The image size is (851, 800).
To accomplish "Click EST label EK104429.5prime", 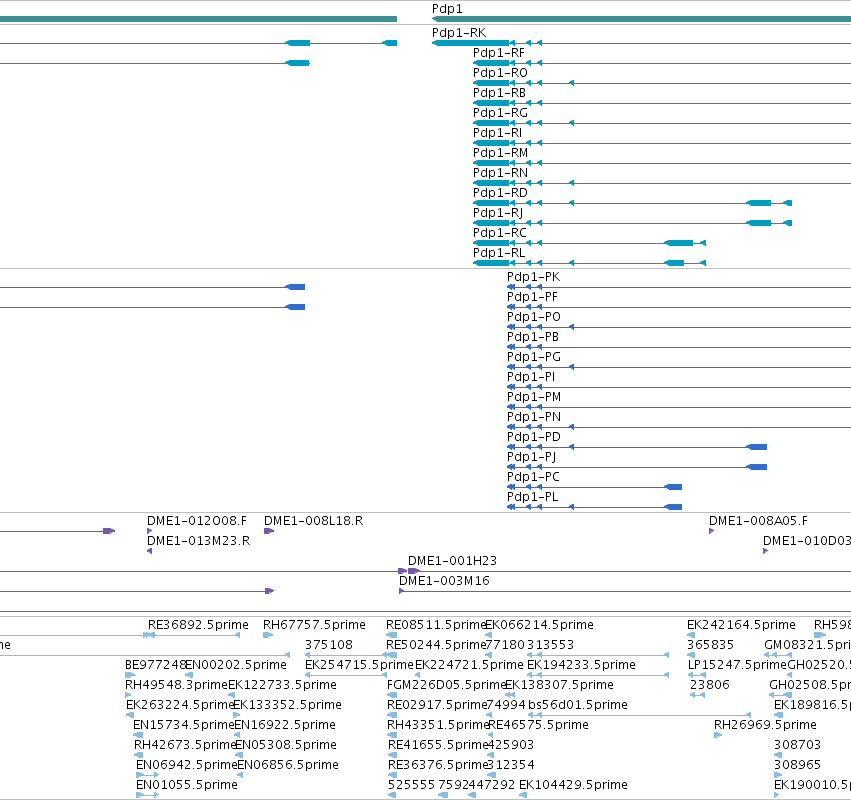I will tap(573, 785).
